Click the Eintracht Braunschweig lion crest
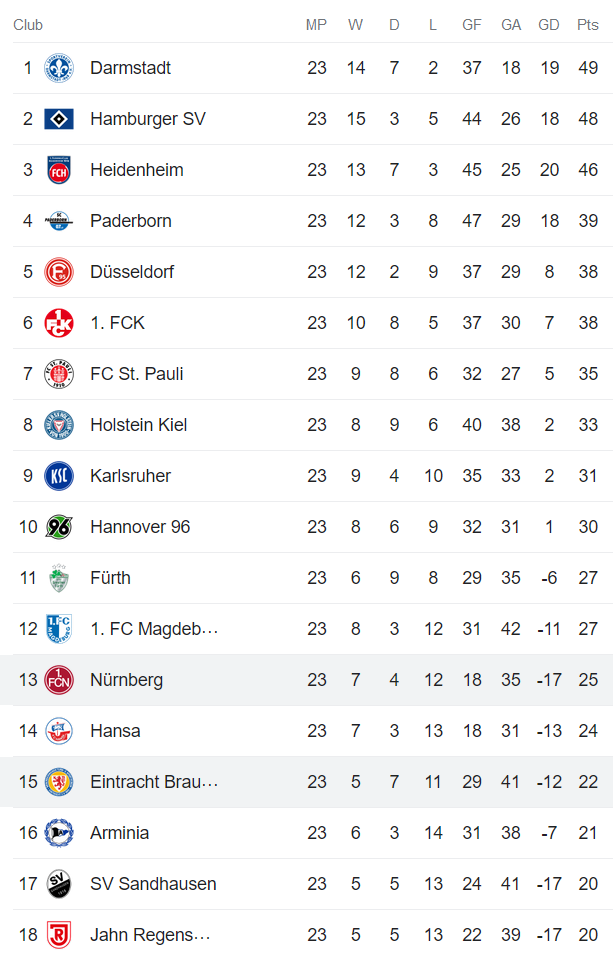Image resolution: width=613 pixels, height=968 pixels. click(x=59, y=782)
